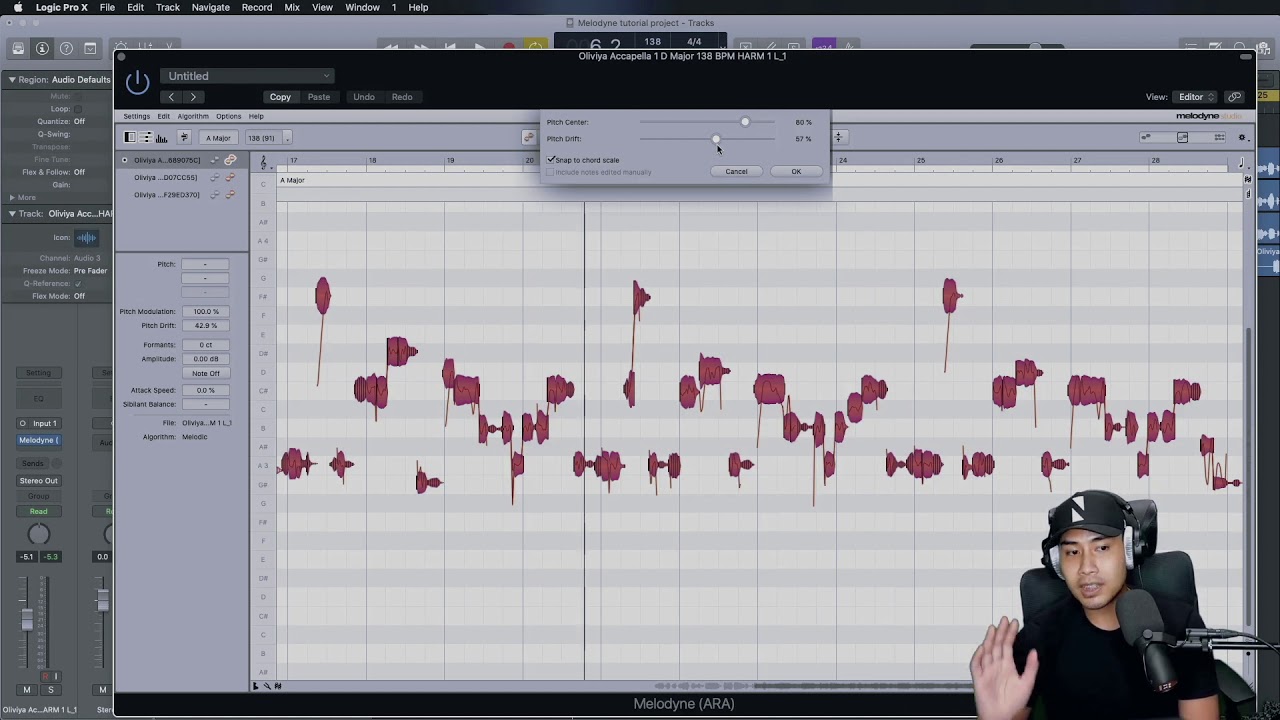Open the inspector info icon

pos(42,48)
